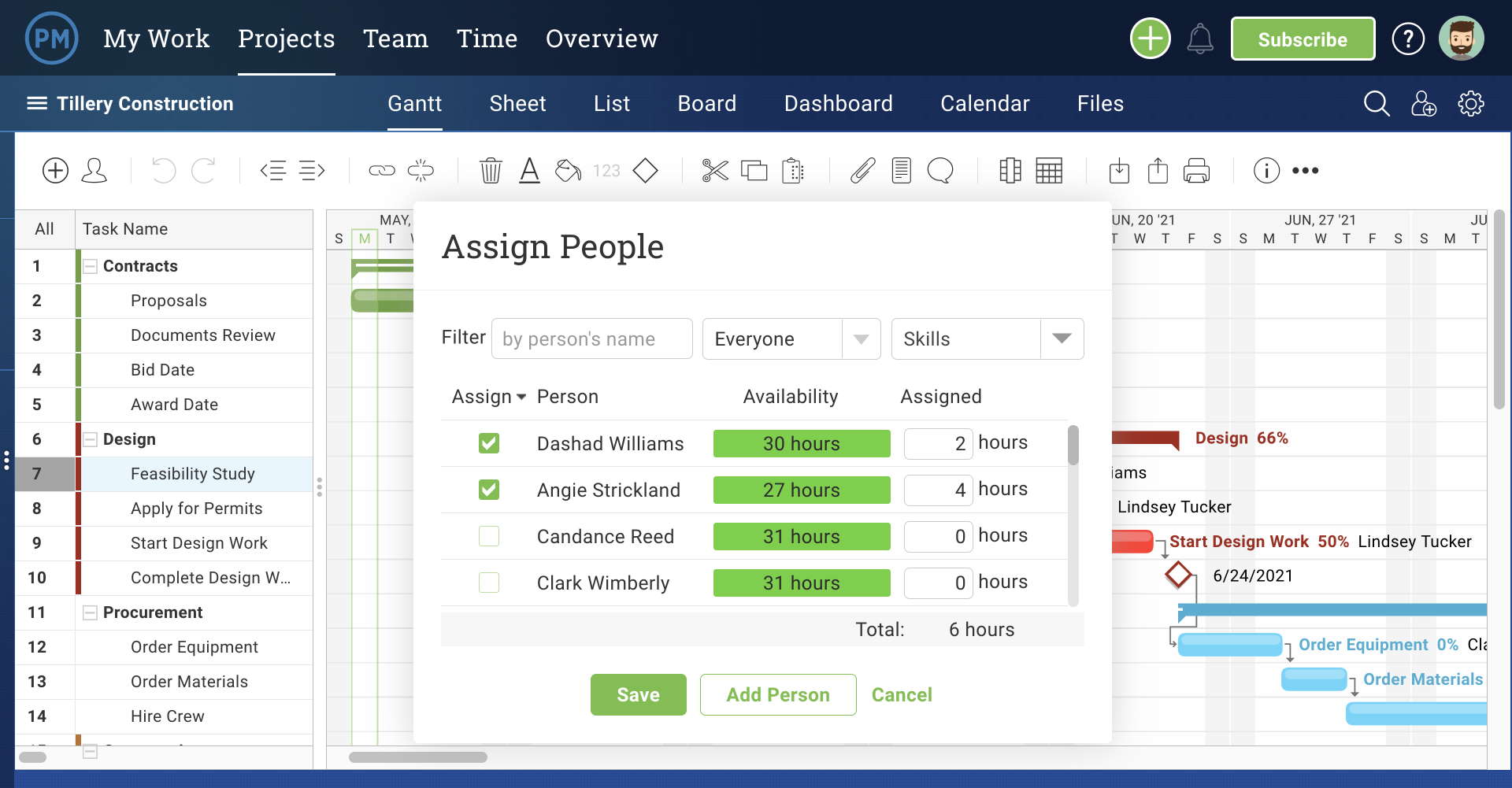Image resolution: width=1512 pixels, height=788 pixels.
Task: Click the Add Person button
Action: (x=778, y=694)
